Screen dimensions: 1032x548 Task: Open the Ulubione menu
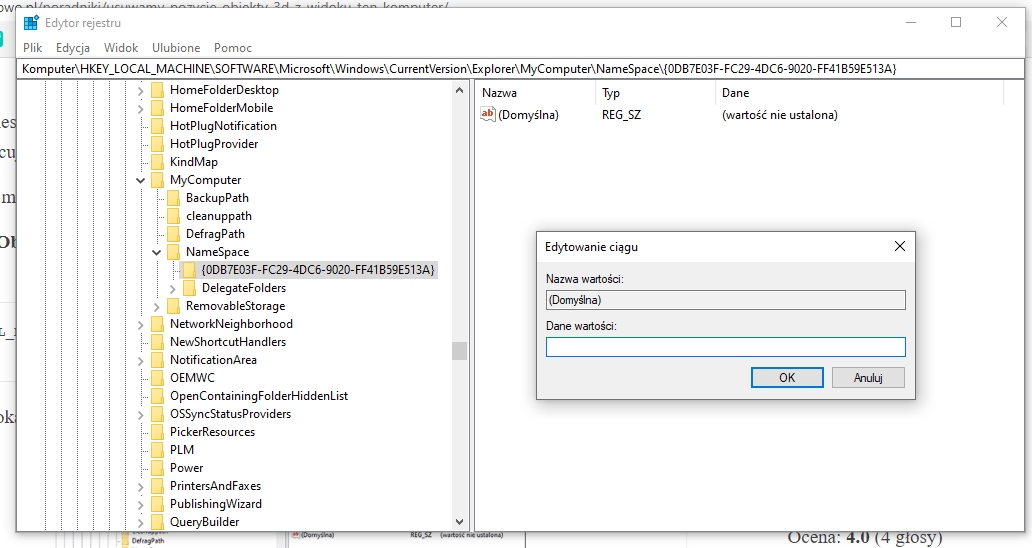(176, 48)
